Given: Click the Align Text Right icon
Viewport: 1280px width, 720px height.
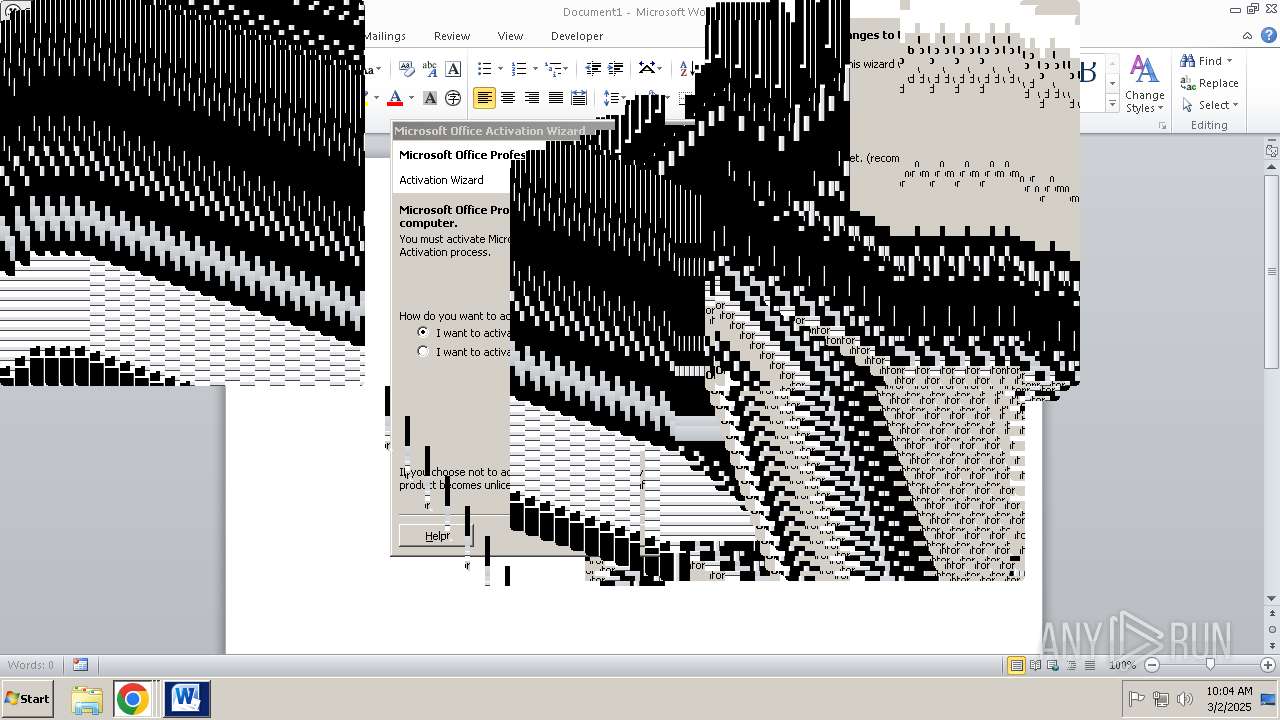Looking at the screenshot, I should click(532, 98).
